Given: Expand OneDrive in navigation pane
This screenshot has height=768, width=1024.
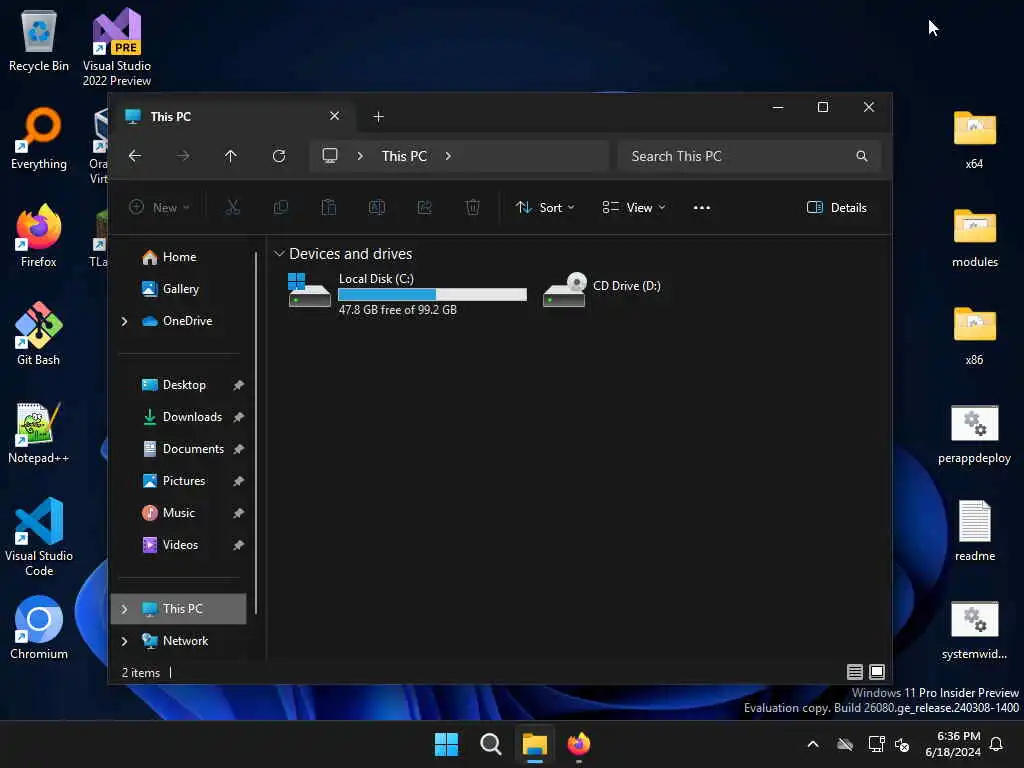Looking at the screenshot, I should point(124,321).
